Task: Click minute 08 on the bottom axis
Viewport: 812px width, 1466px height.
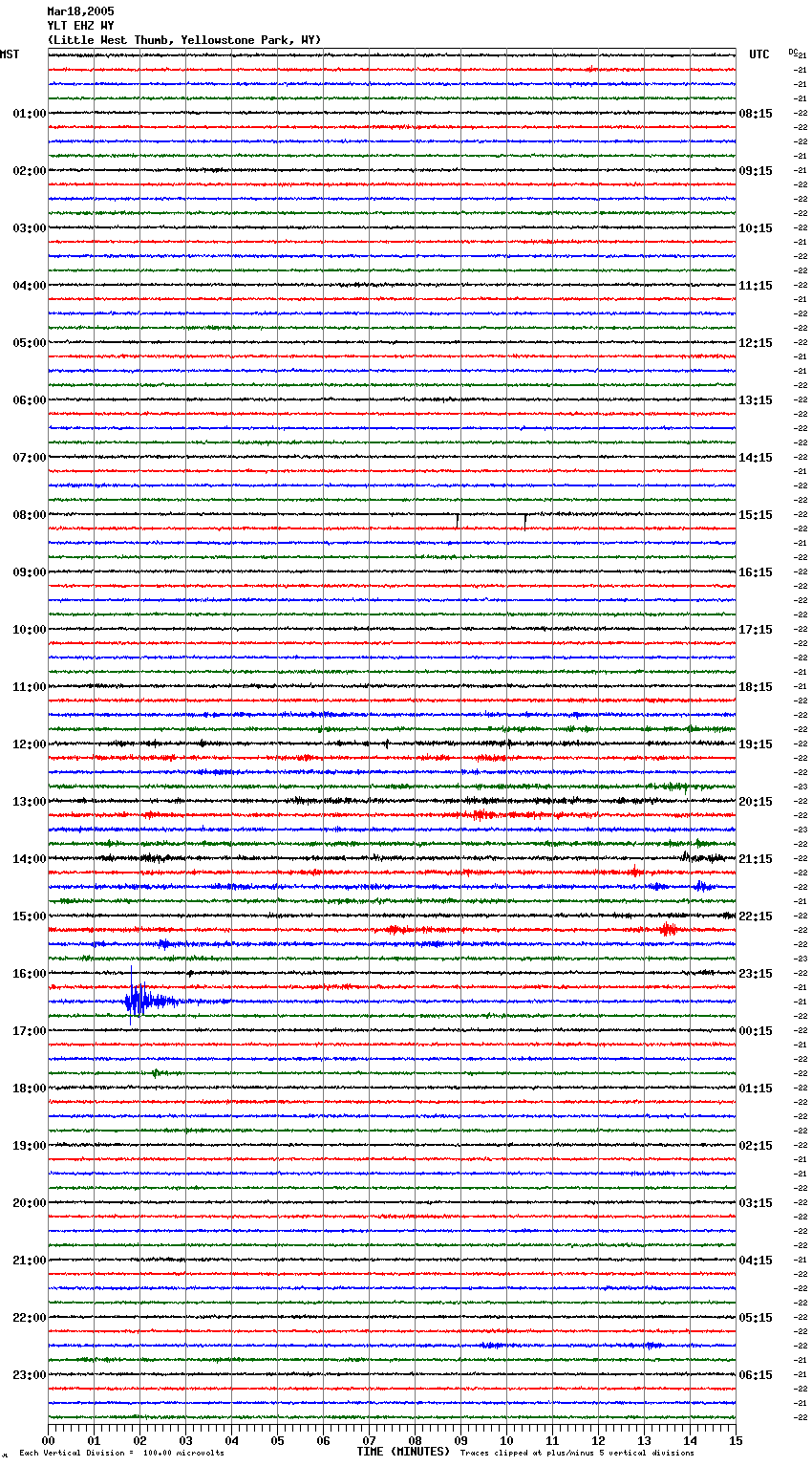Action: pos(415,1440)
